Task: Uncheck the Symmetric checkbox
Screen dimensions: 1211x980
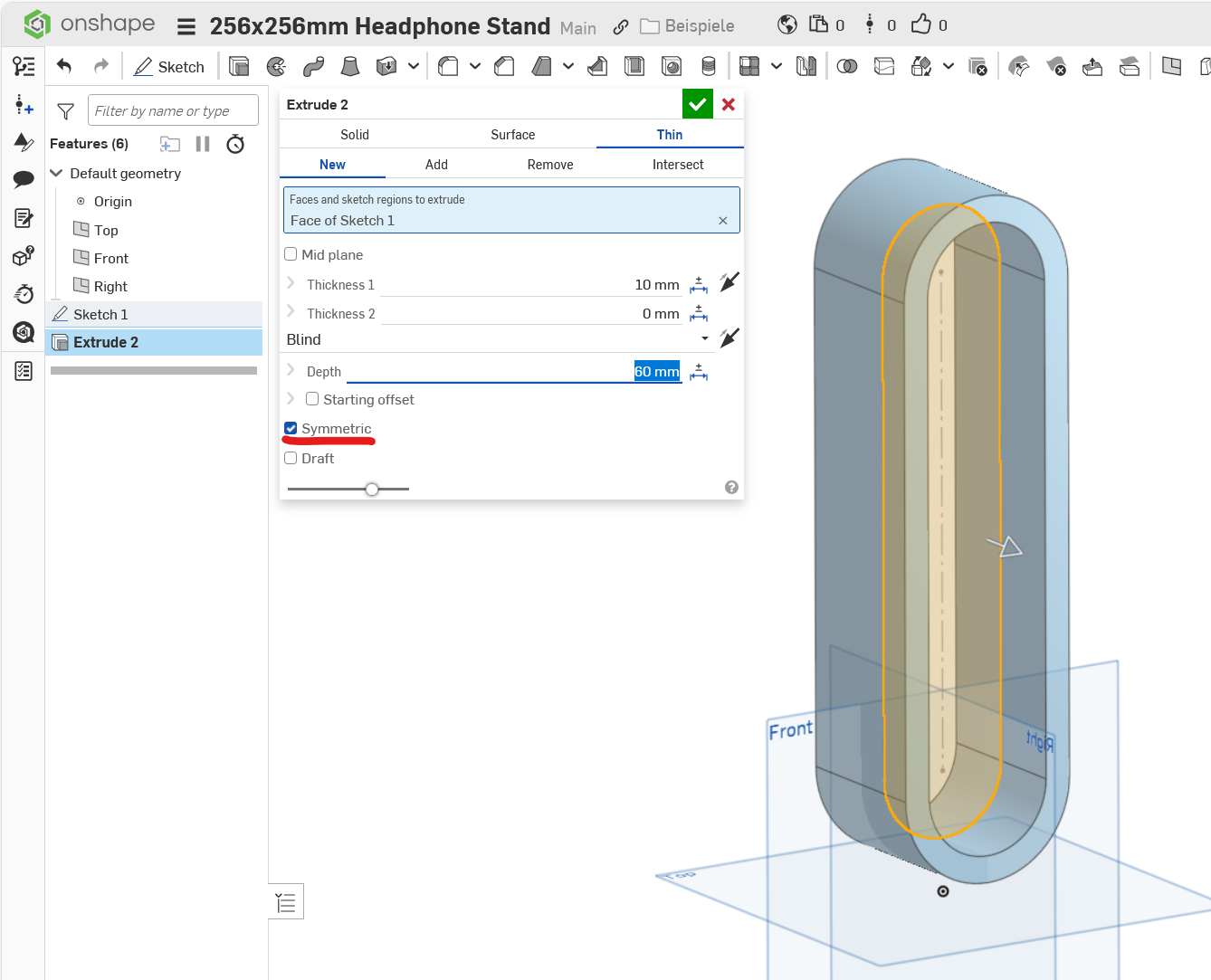Action: (291, 428)
